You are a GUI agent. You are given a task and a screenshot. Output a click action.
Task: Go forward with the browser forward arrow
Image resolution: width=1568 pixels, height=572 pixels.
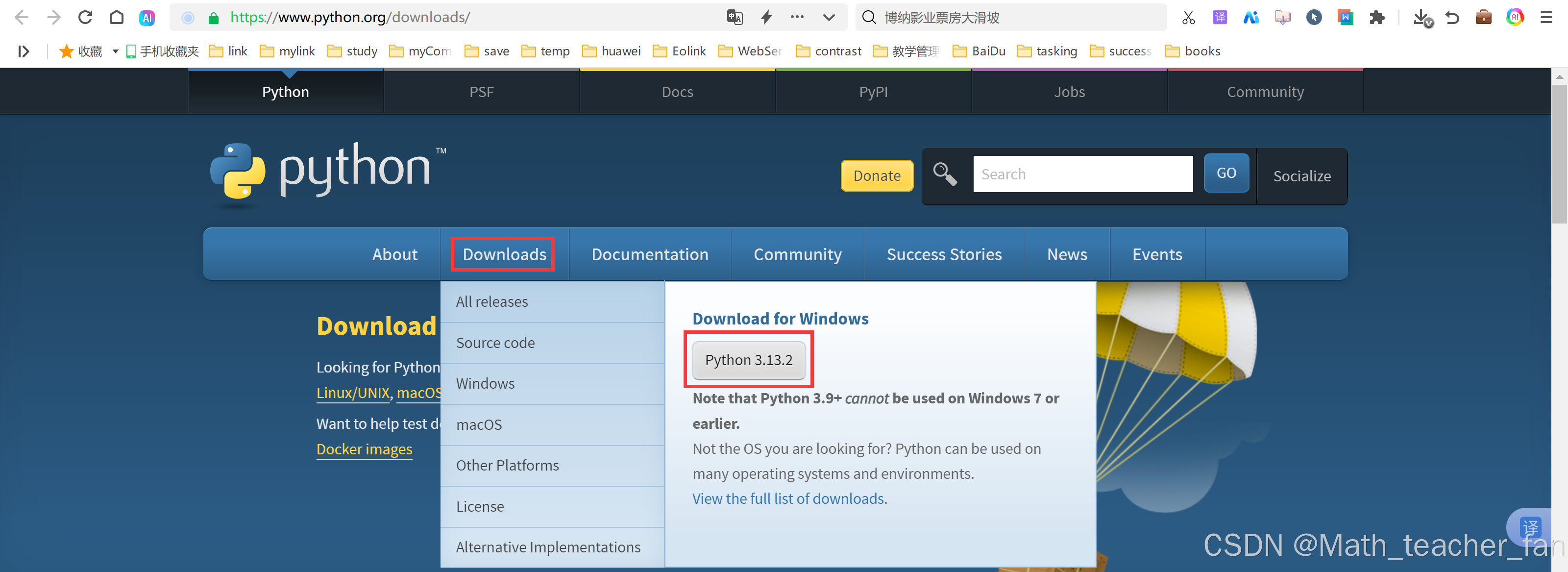pyautogui.click(x=53, y=17)
